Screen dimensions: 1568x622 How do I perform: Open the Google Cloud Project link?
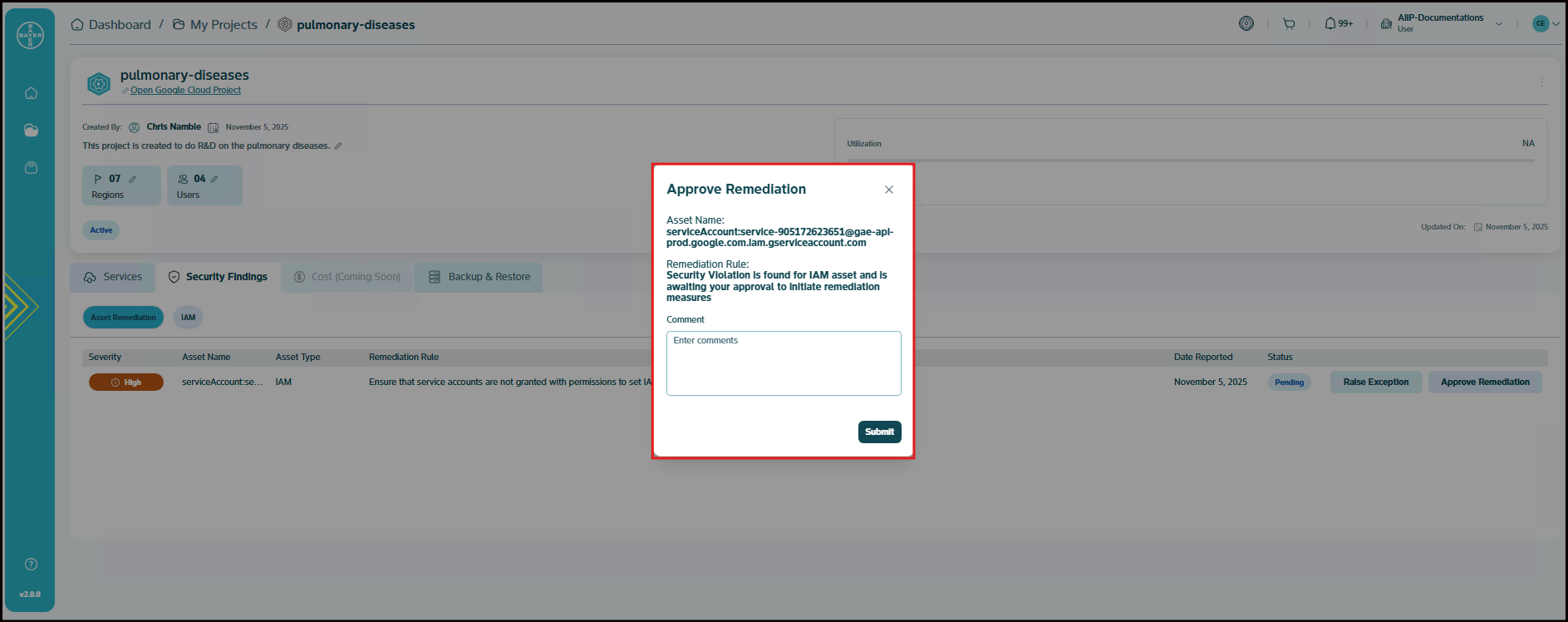tap(185, 91)
